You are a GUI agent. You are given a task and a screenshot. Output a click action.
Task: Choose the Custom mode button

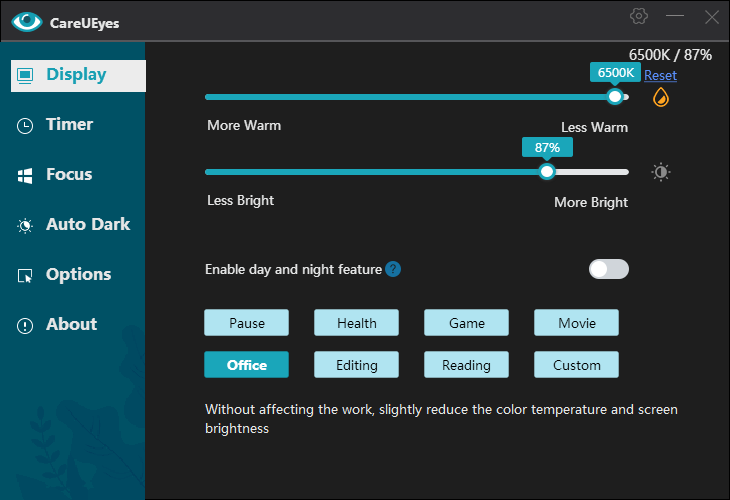(x=576, y=365)
